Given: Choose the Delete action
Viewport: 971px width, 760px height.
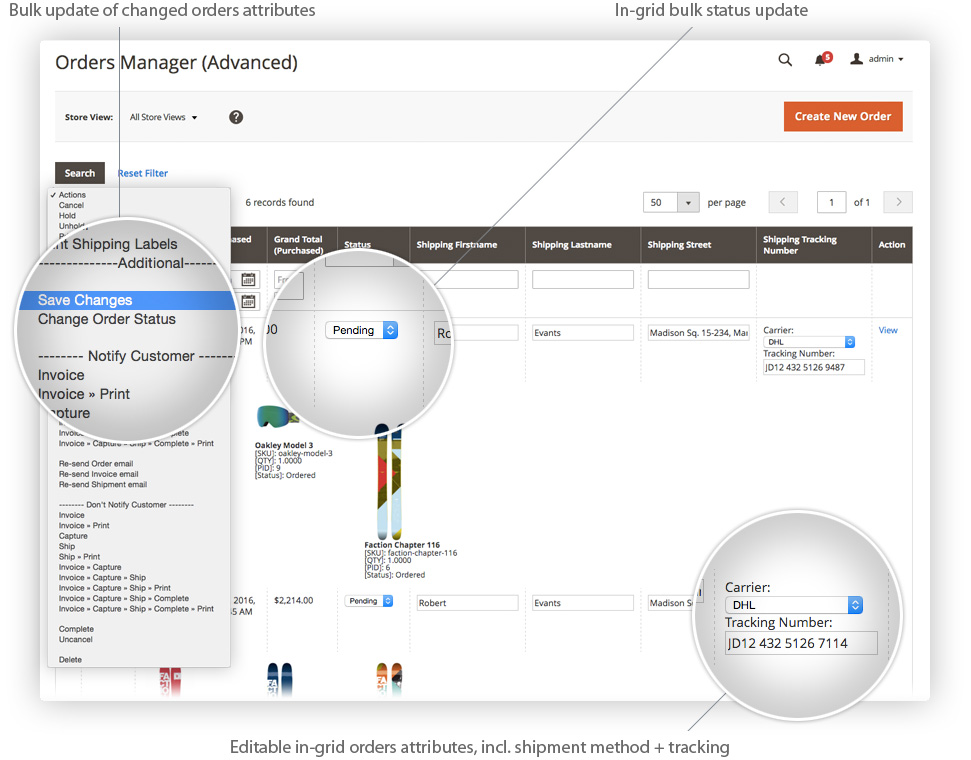Looking at the screenshot, I should click(70, 660).
